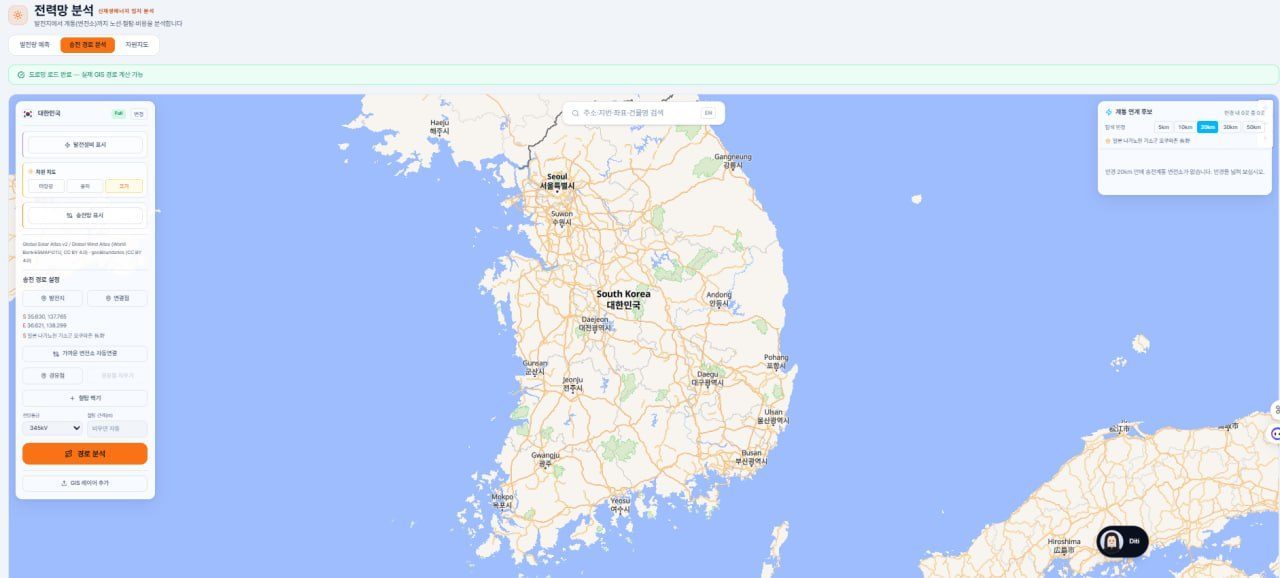Image resolution: width=1280 pixels, height=578 pixels.
Task: Select the highlighted 조류 resource map option
Action: (124, 186)
